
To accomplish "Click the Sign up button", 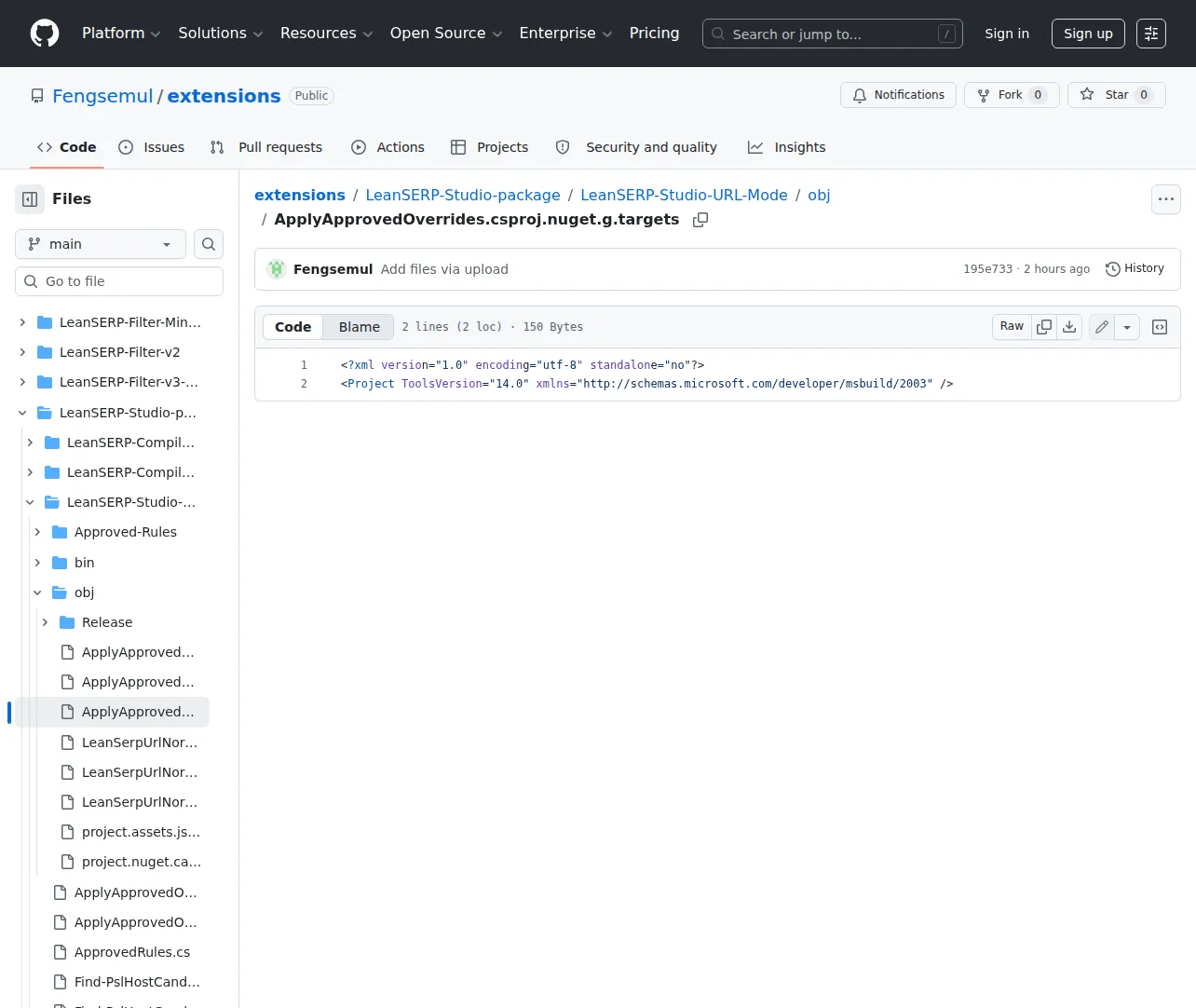I will point(1088,34).
